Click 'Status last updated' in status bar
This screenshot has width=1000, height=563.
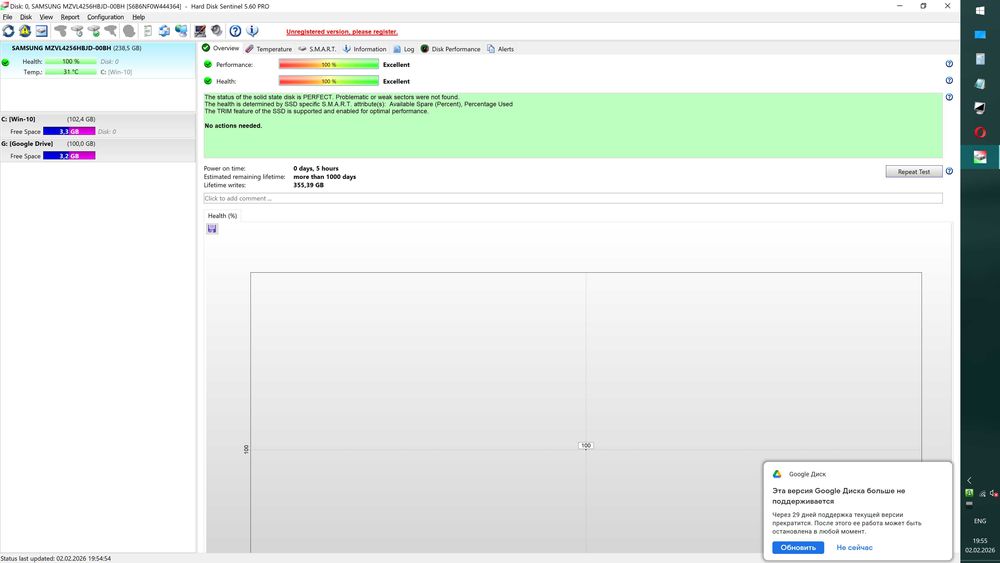(x=55, y=558)
